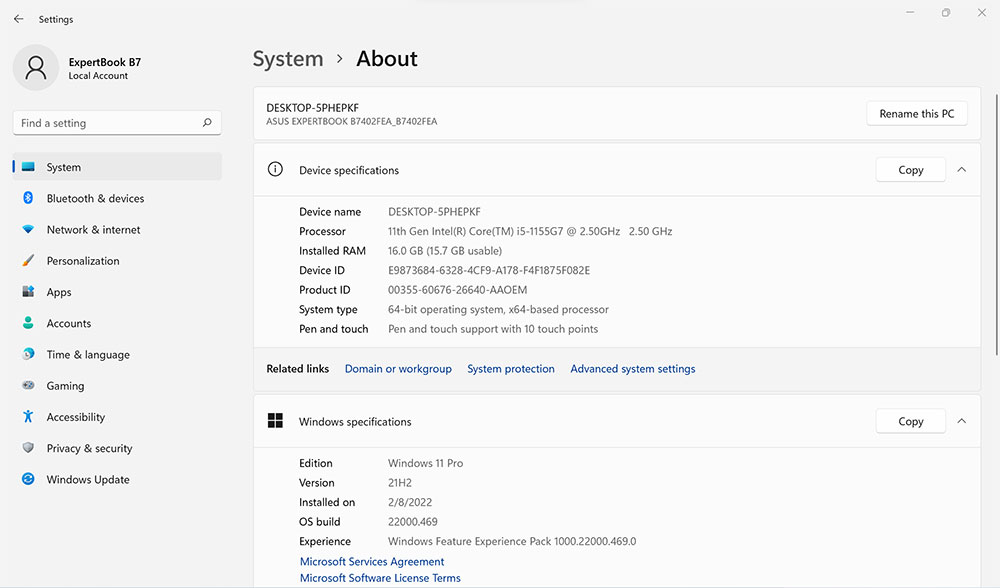The height and width of the screenshot is (588, 1000).
Task: Click the back arrow in Settings
Action: point(18,19)
